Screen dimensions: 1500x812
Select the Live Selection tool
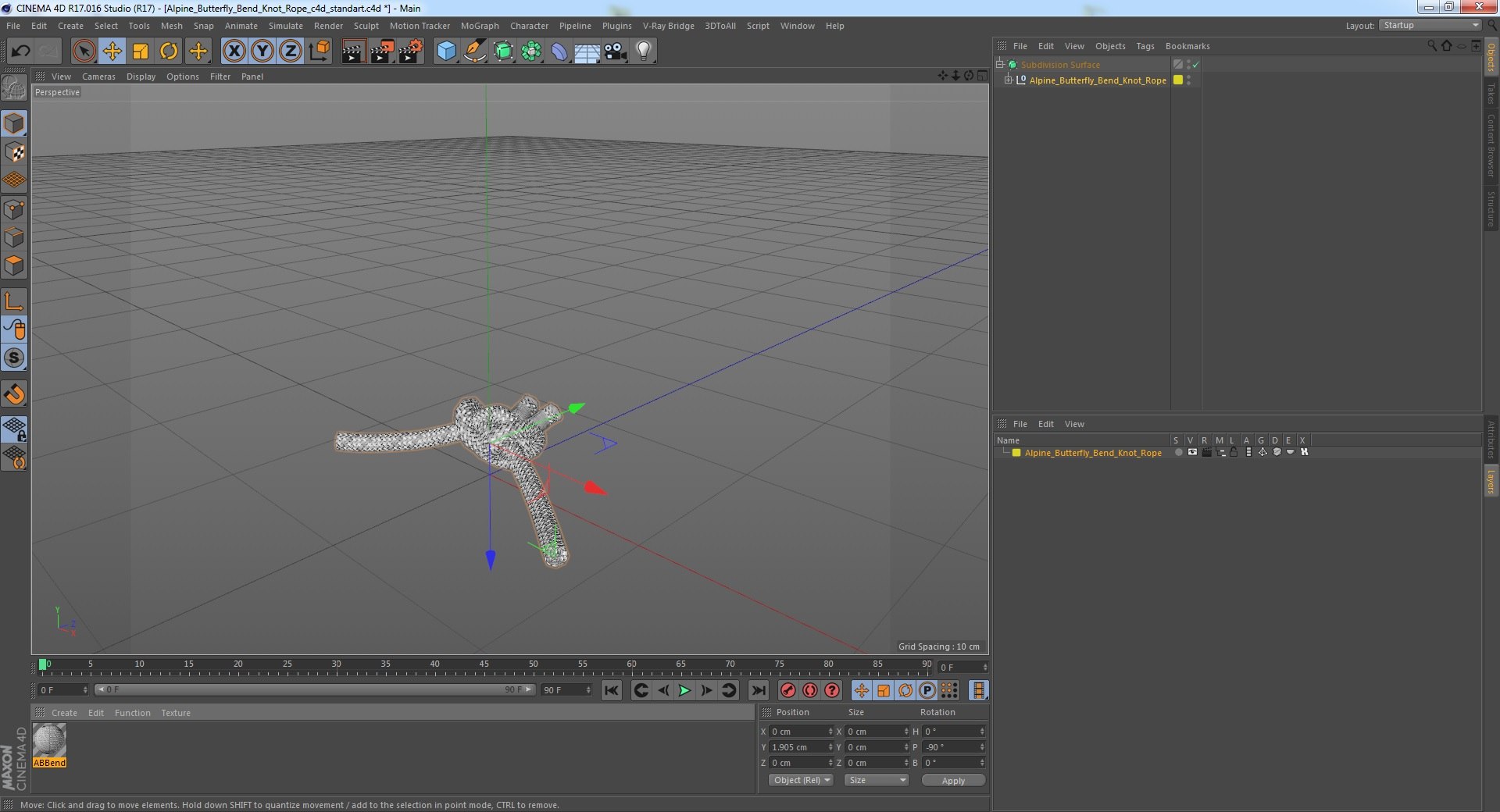coord(84,52)
